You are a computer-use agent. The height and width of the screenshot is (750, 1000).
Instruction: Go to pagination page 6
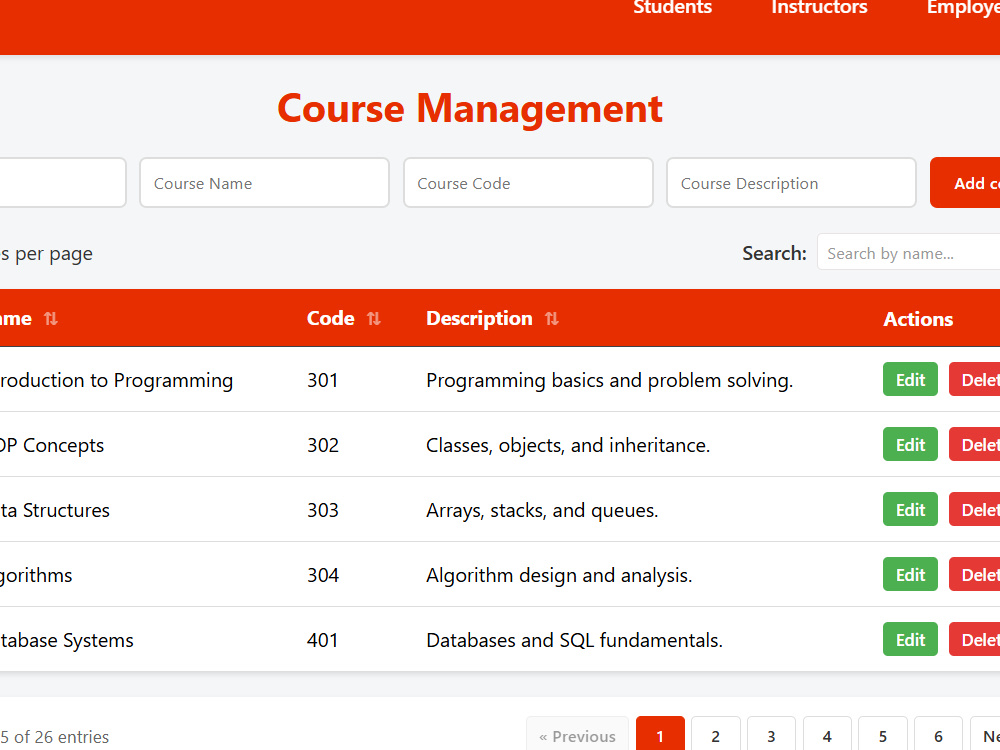pos(938,735)
